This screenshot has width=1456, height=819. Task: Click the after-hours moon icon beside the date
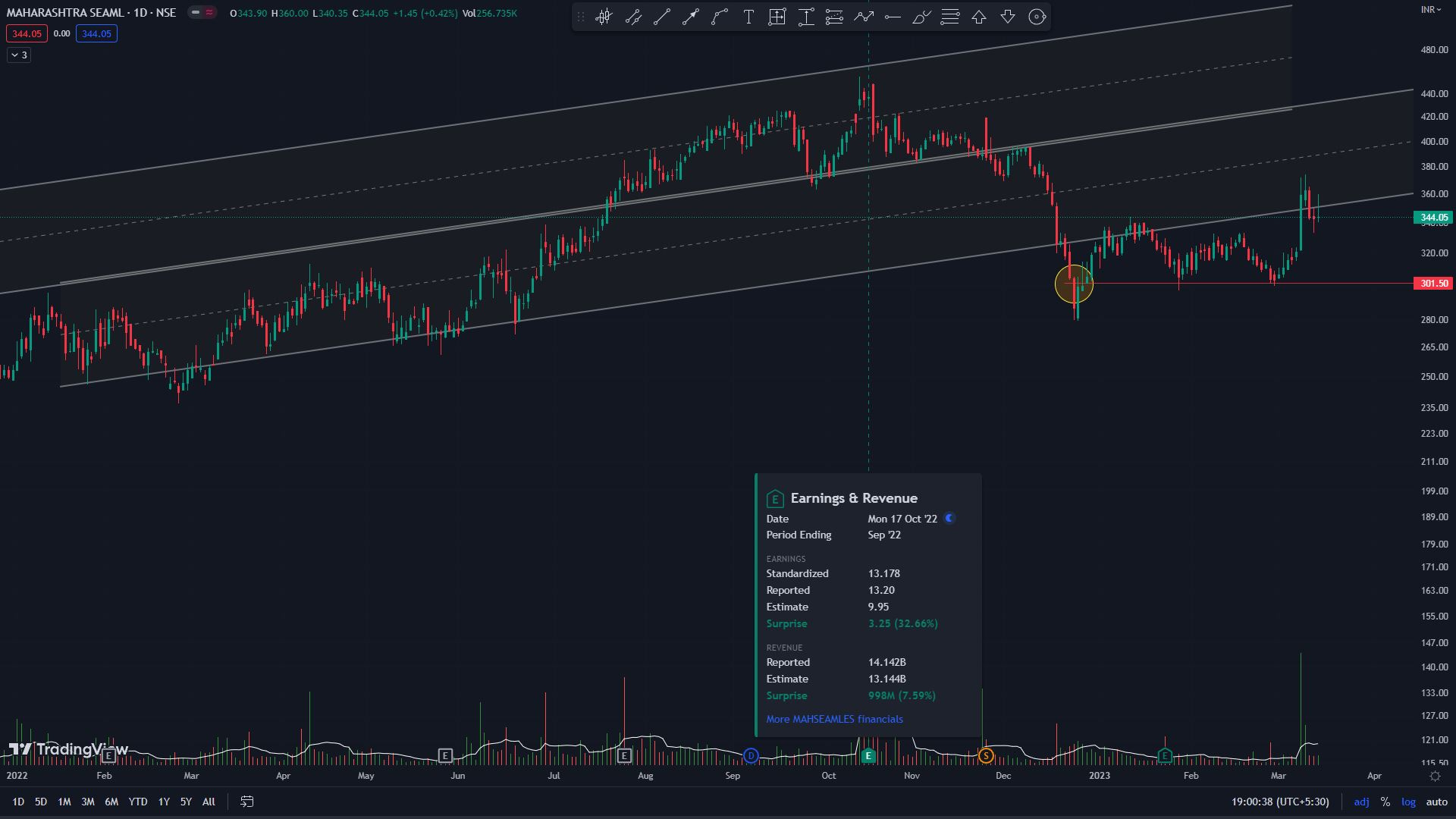pos(949,519)
